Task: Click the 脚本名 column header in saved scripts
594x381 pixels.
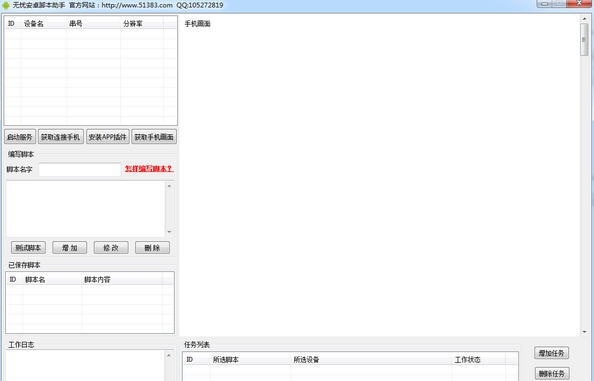Action: pos(52,280)
